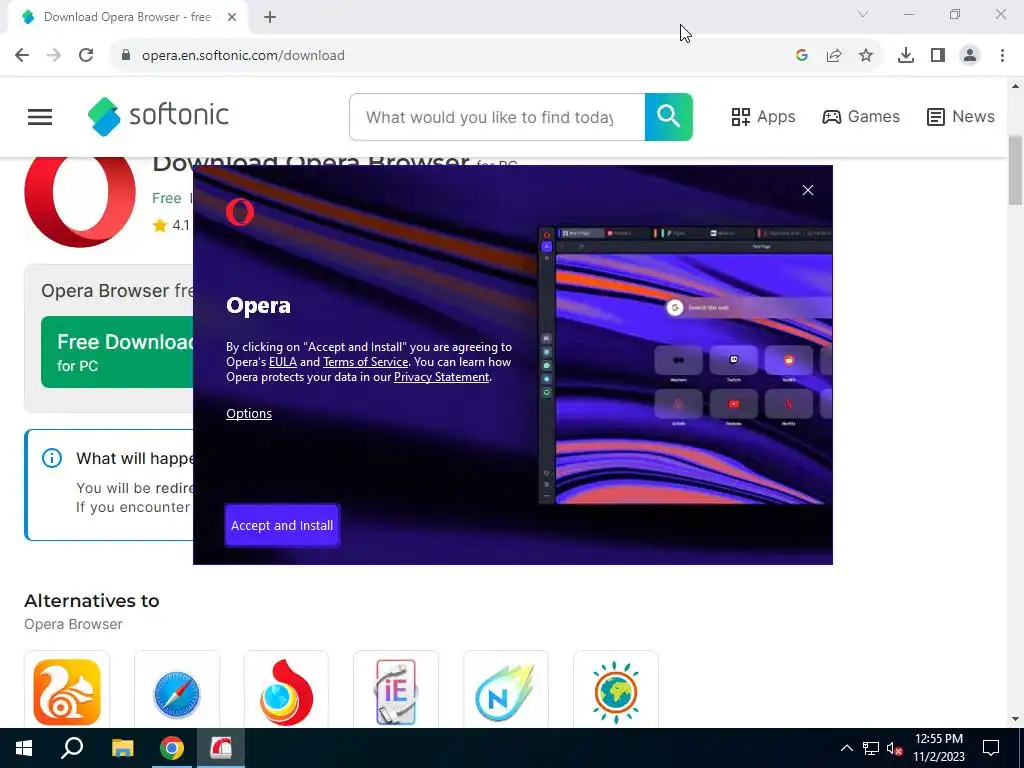View site information lock icon

(x=126, y=56)
